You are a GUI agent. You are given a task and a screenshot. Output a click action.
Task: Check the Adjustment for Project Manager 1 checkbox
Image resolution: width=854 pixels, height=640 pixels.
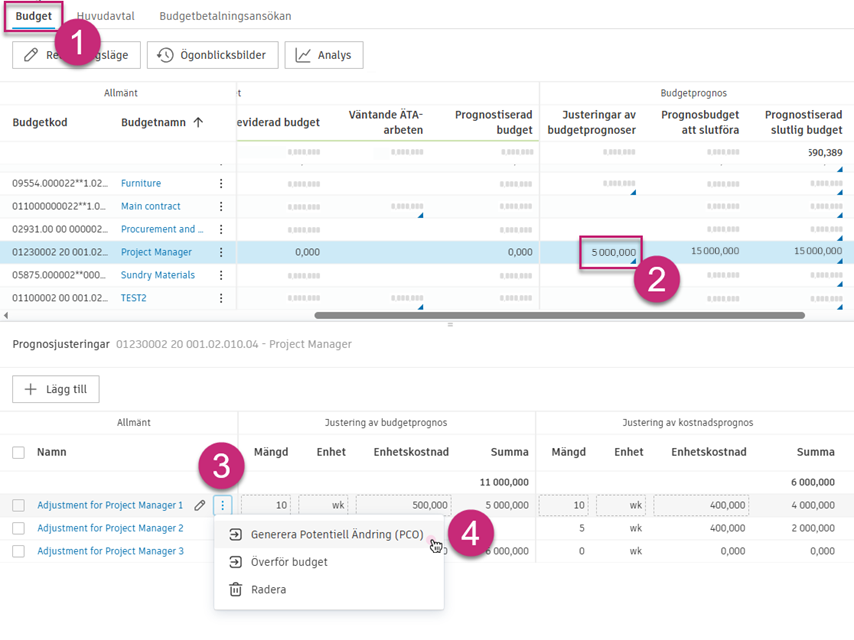(19, 506)
